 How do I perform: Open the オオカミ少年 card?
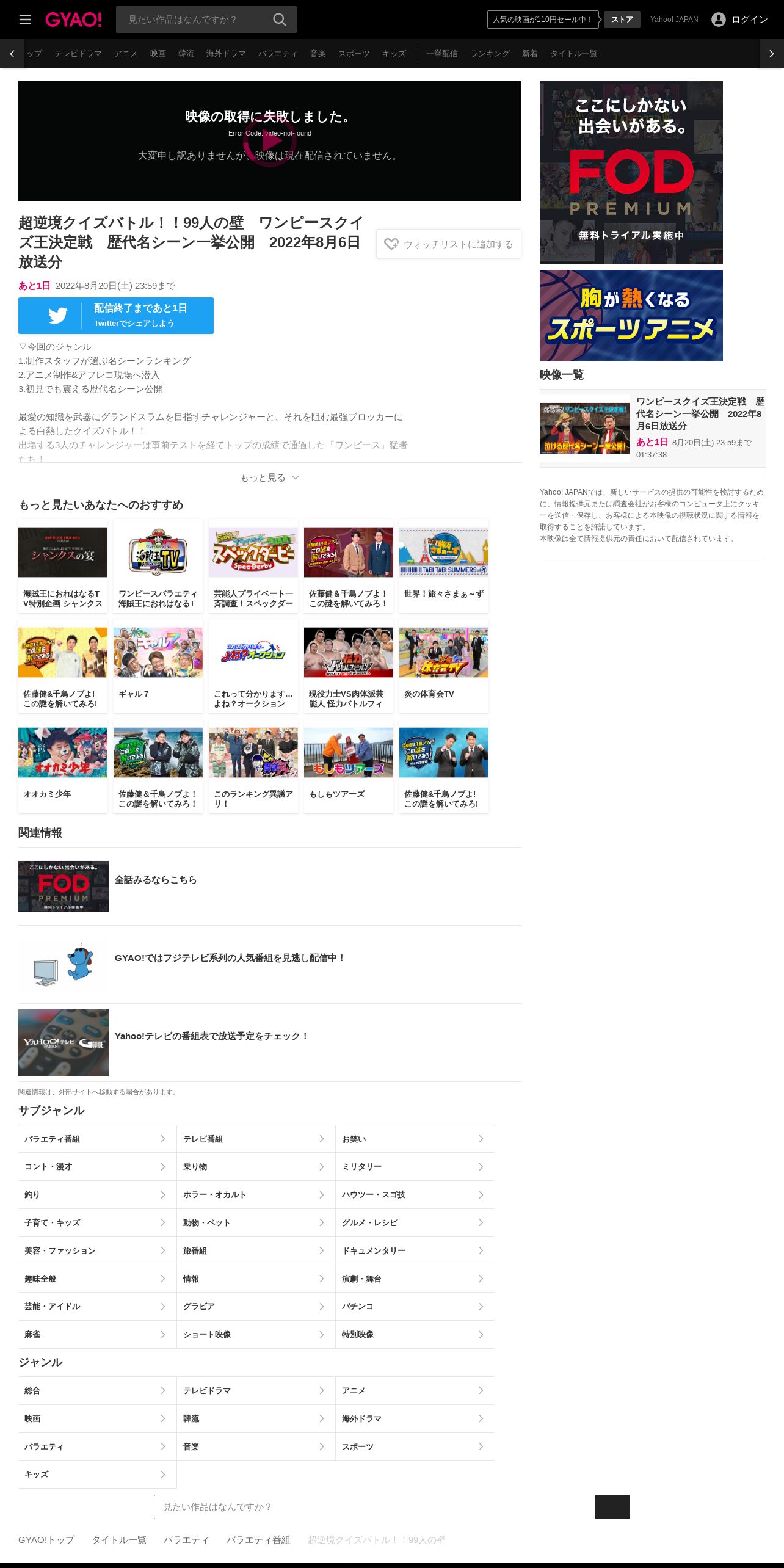63,766
